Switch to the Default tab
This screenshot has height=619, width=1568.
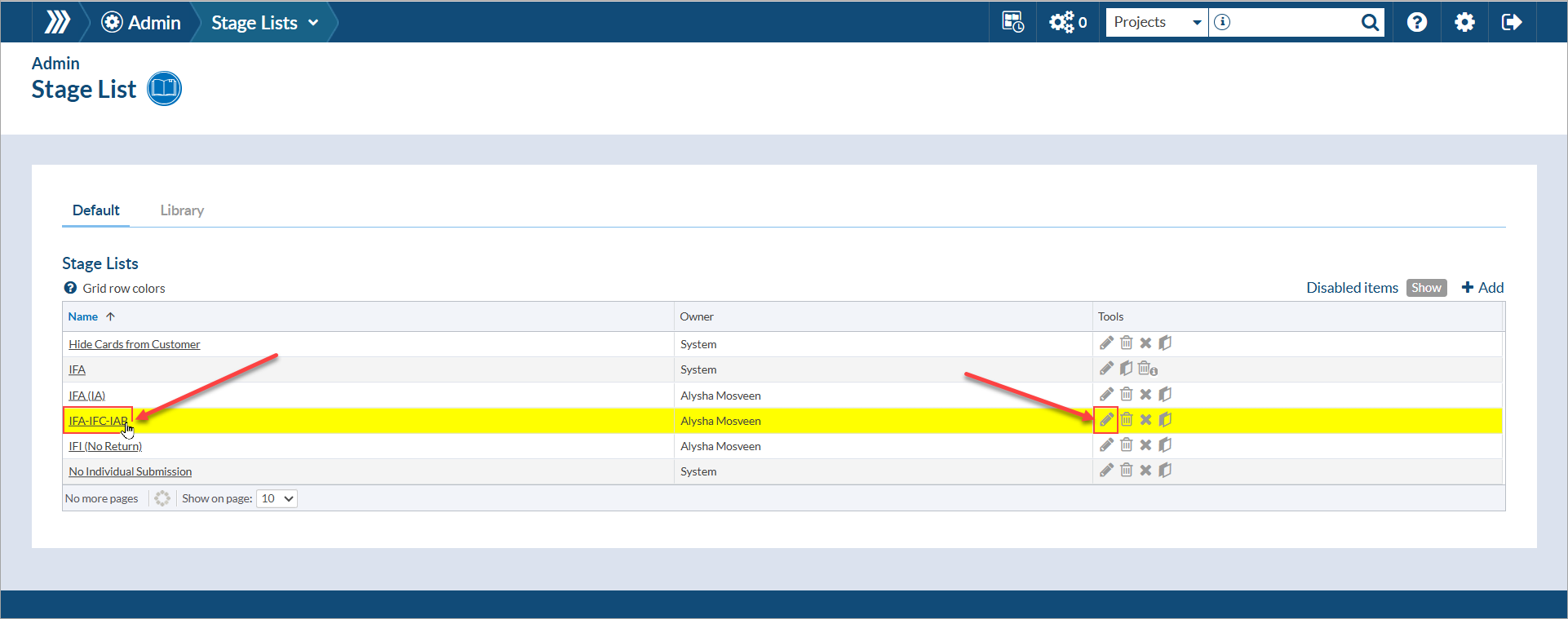click(x=96, y=210)
